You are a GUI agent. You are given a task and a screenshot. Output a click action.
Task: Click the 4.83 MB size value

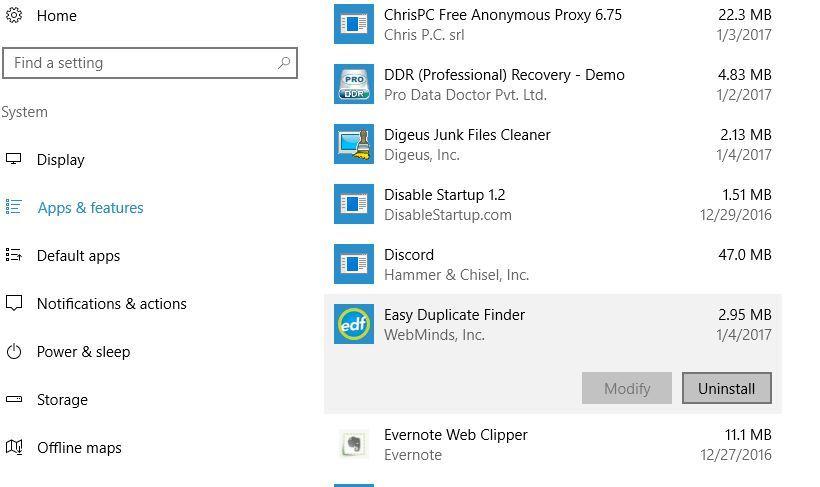[745, 75]
